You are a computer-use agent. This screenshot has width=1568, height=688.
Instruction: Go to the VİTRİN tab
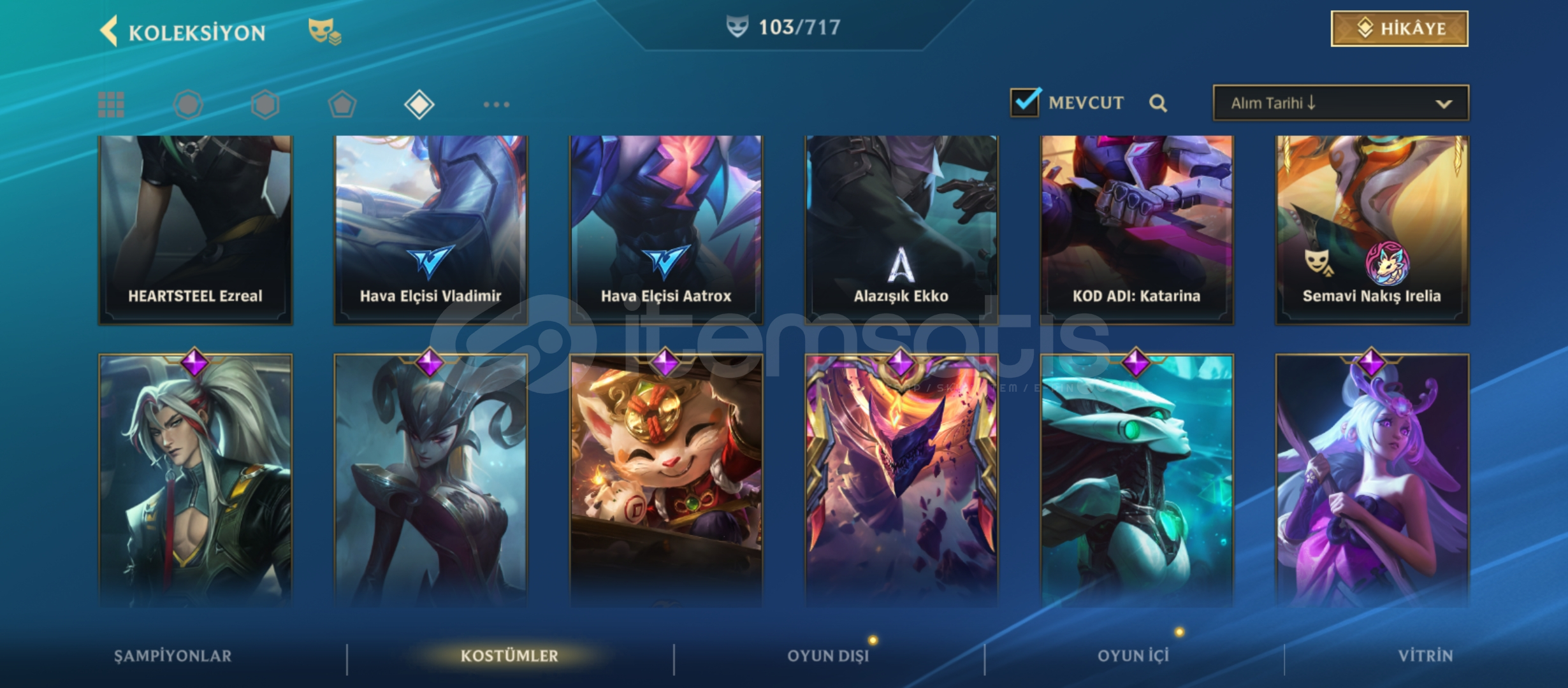pyautogui.click(x=1425, y=656)
